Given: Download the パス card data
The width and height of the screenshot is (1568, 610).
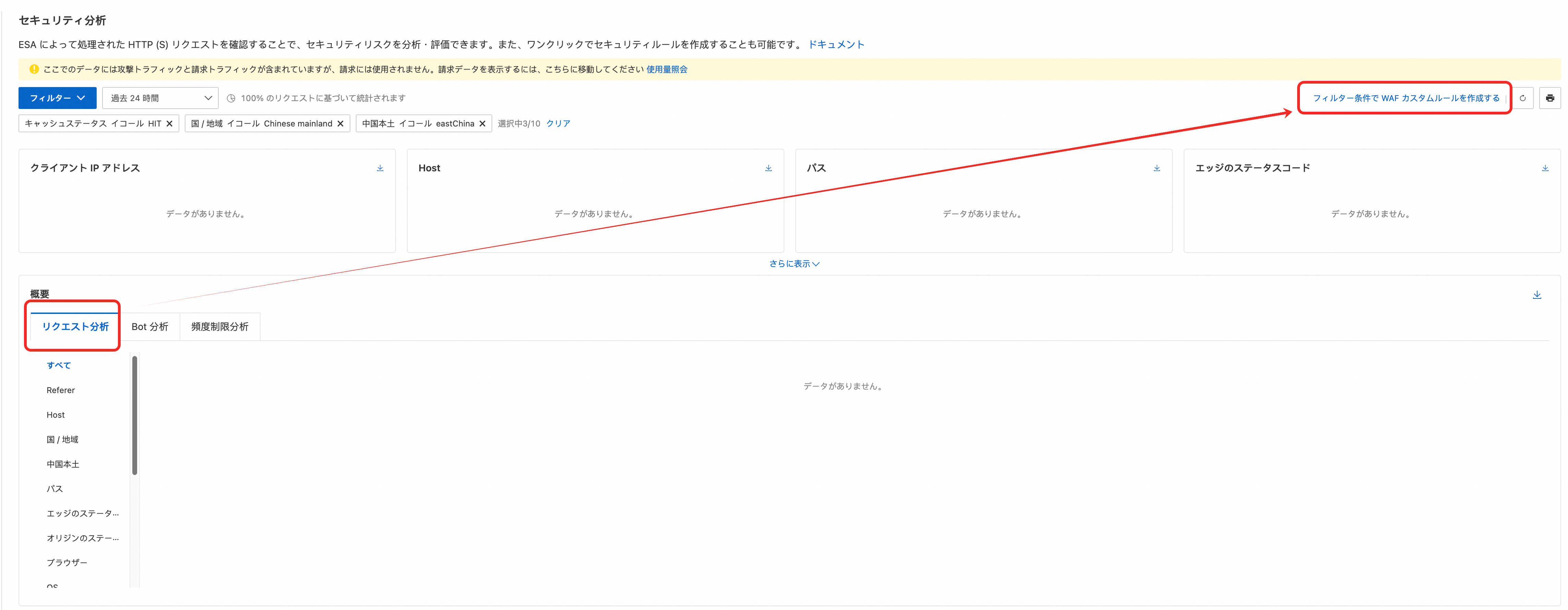Looking at the screenshot, I should point(1157,168).
